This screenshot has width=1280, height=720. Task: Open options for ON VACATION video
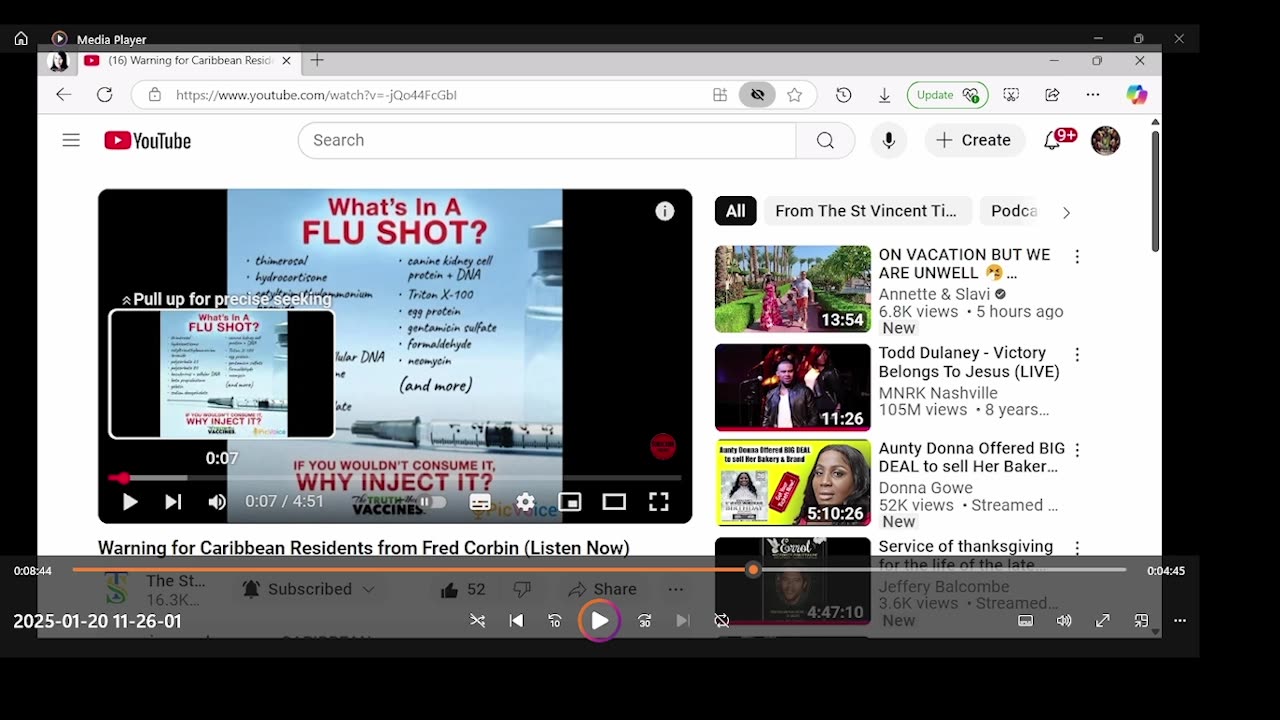tap(1077, 257)
